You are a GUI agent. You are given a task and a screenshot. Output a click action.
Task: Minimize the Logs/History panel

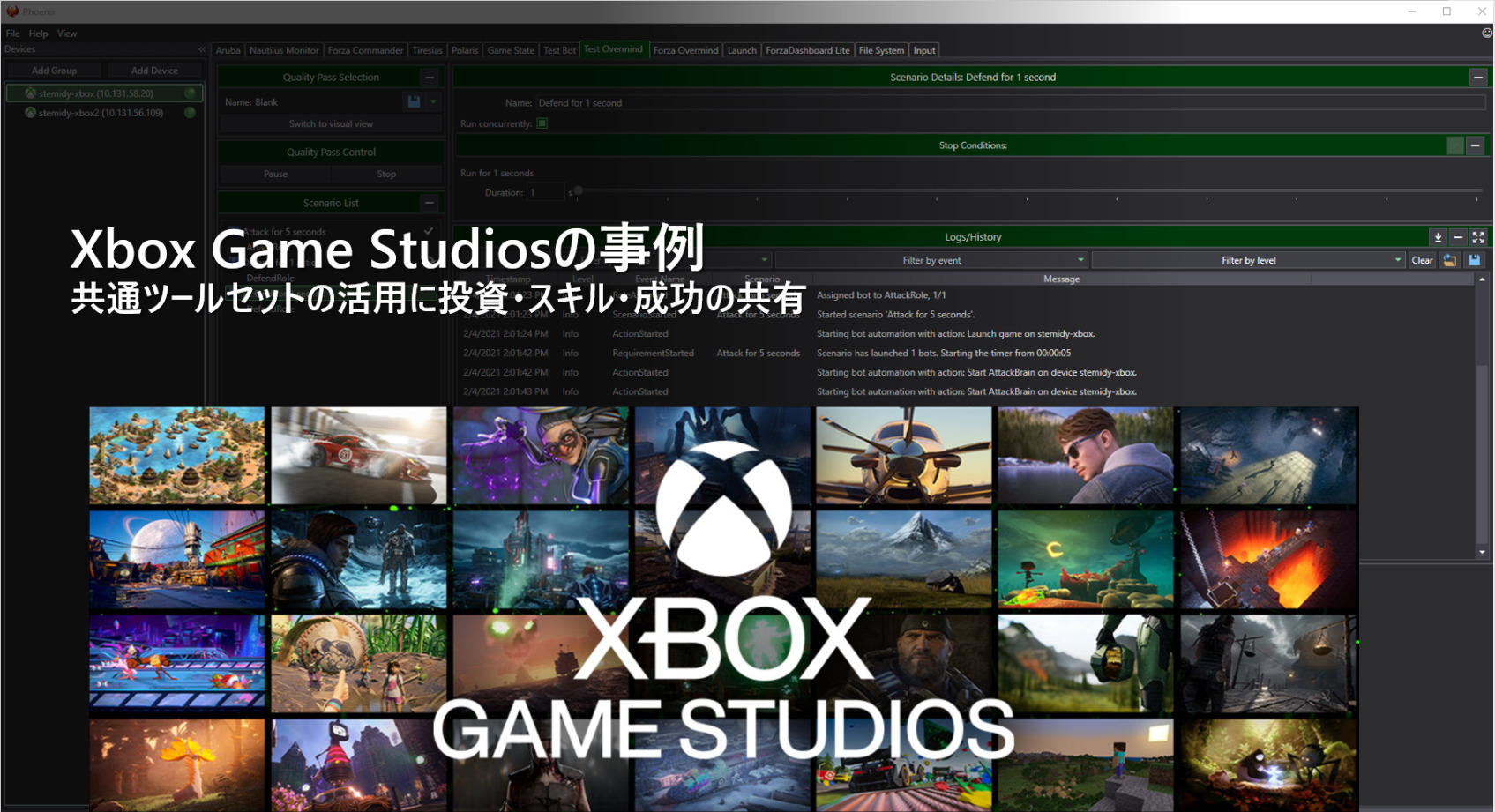[x=1458, y=237]
